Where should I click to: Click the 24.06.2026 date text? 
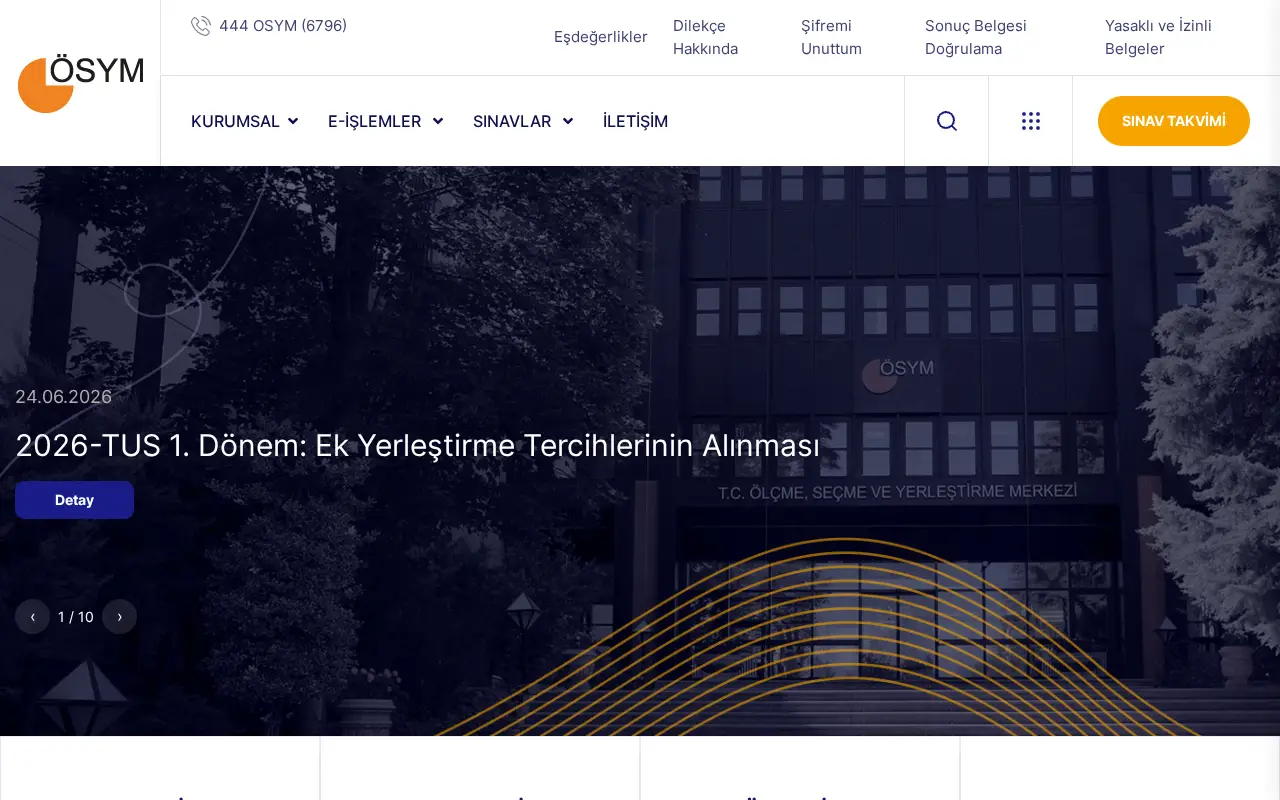coord(63,397)
